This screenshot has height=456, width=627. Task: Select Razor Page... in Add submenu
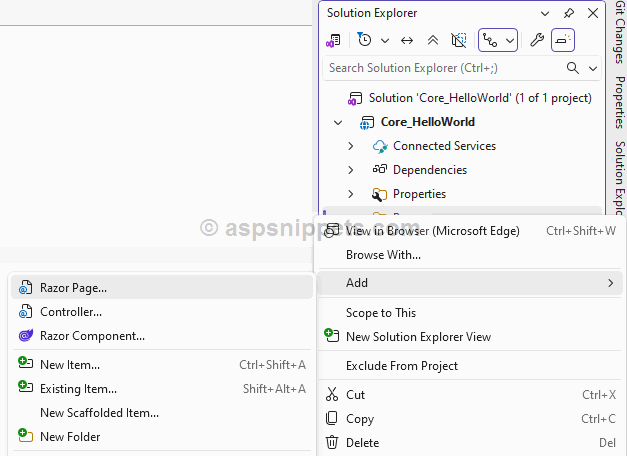[x=162, y=287]
